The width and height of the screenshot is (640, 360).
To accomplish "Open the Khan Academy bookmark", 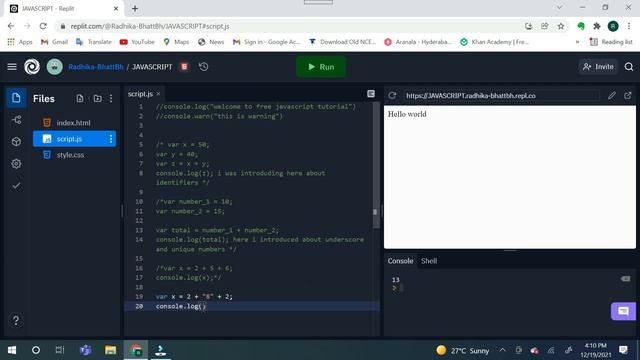I will 495,42.
